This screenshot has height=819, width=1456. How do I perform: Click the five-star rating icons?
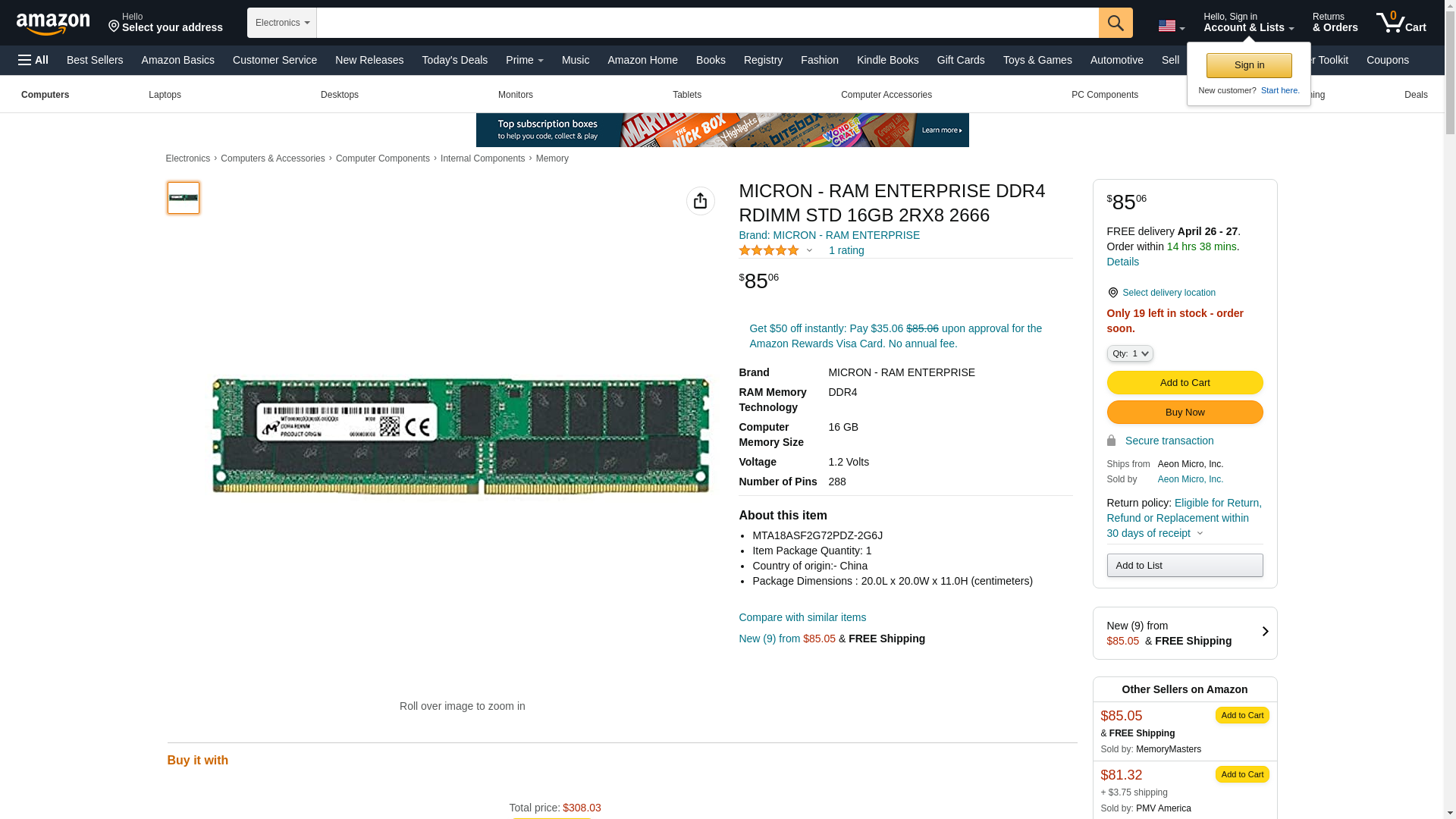coord(768,250)
